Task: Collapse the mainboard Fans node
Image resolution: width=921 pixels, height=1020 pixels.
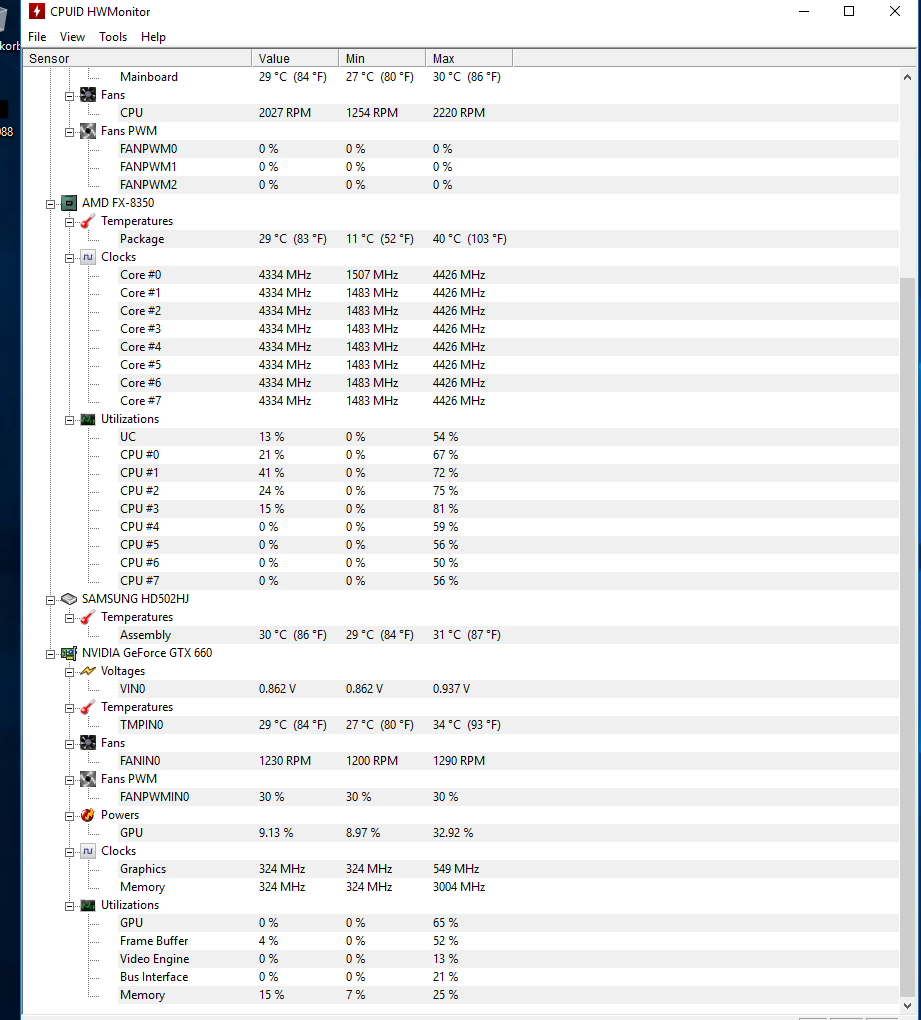Action: pyautogui.click(x=70, y=96)
